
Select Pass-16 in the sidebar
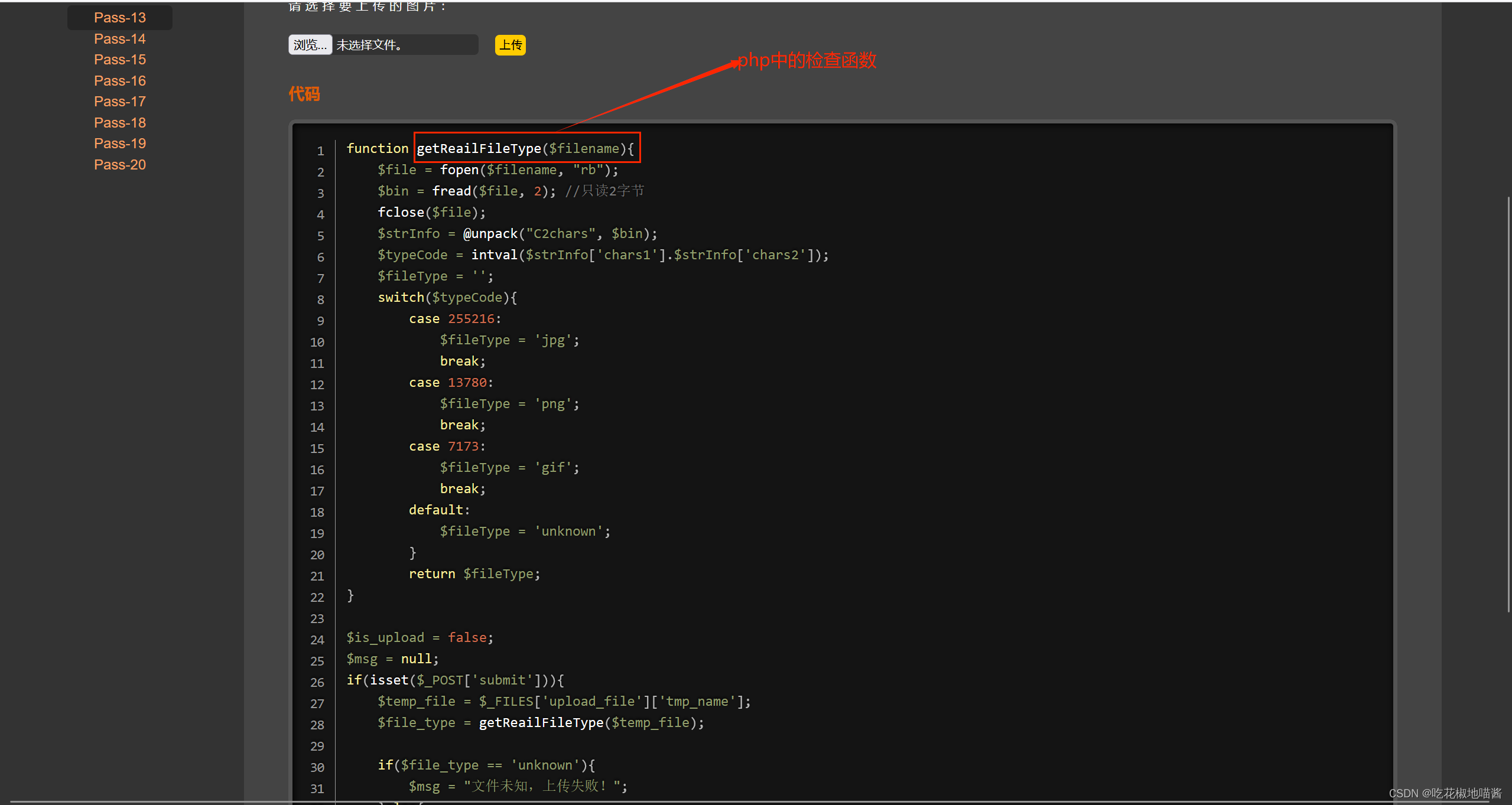pos(120,81)
